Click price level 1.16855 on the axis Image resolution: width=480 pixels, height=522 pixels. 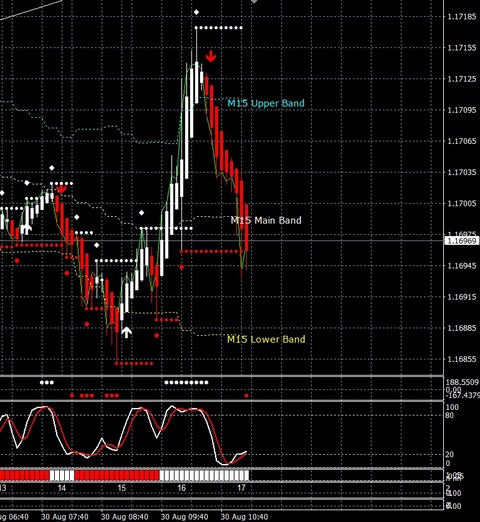pyautogui.click(x=461, y=359)
